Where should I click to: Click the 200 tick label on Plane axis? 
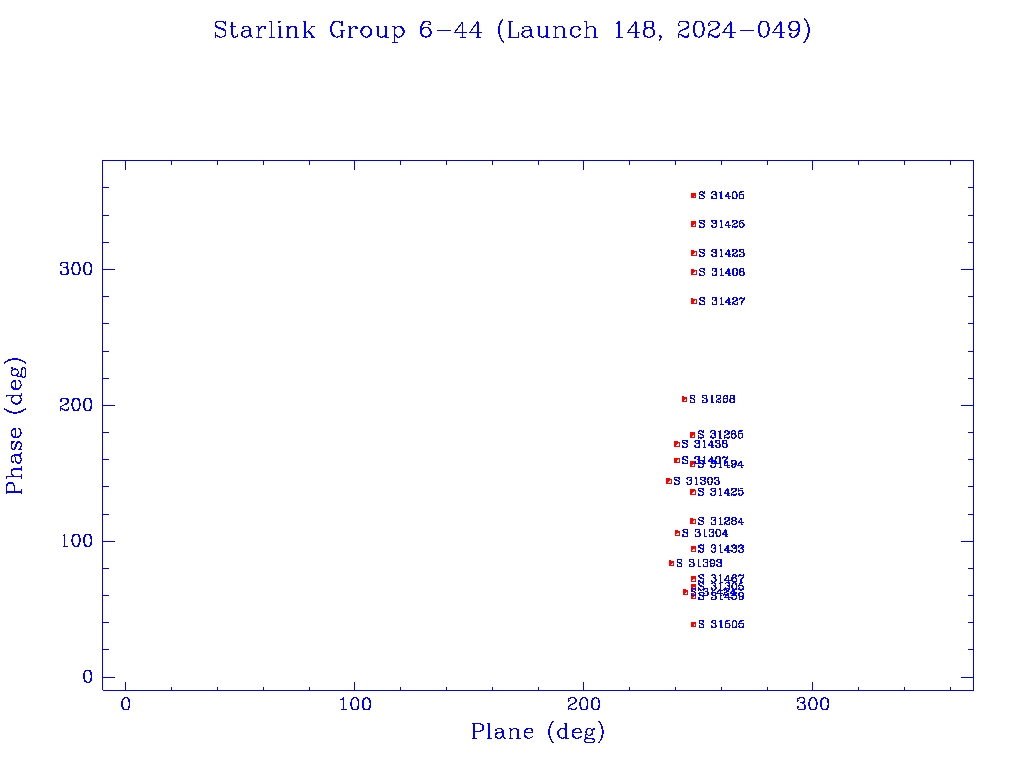tap(583, 704)
